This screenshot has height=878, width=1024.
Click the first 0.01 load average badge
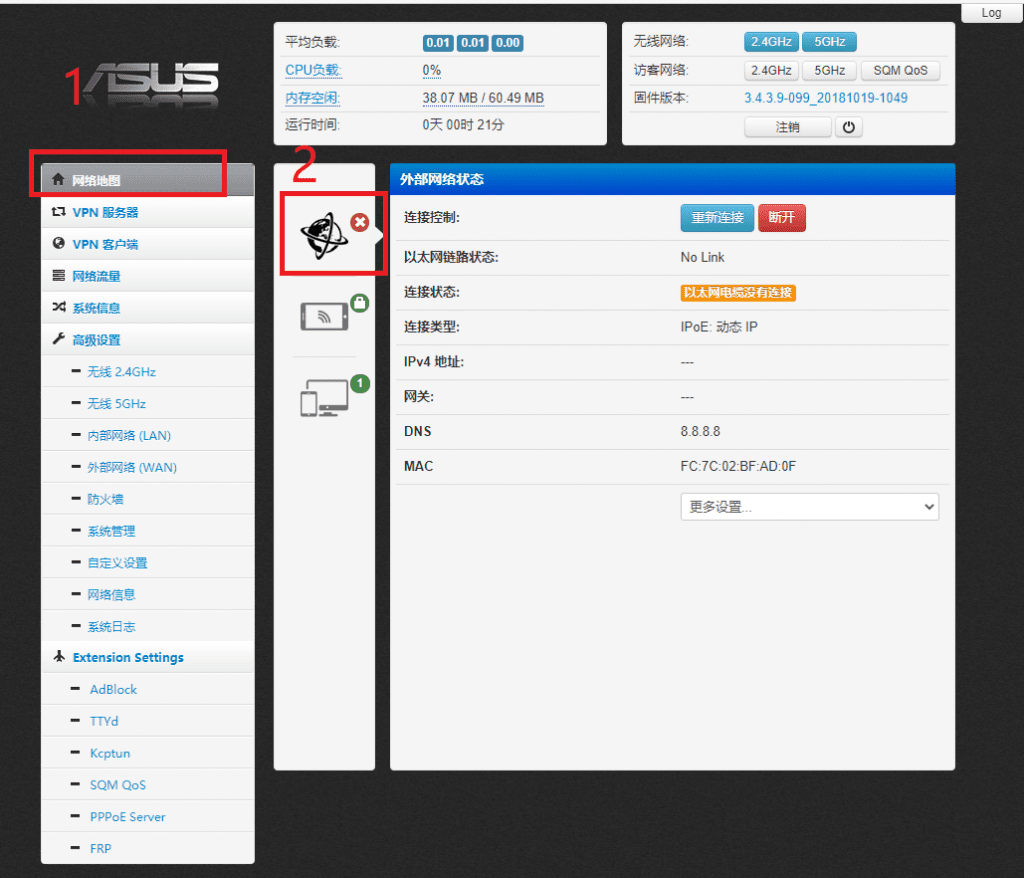438,43
